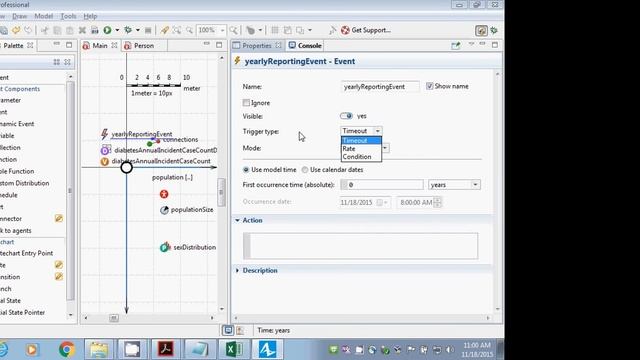Click the 8:00:00 AM time stepper
The image size is (640, 360).
tap(437, 202)
